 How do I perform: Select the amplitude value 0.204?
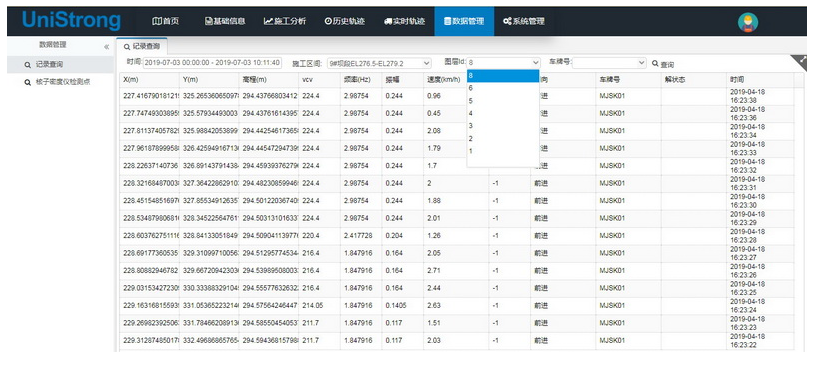tap(394, 235)
